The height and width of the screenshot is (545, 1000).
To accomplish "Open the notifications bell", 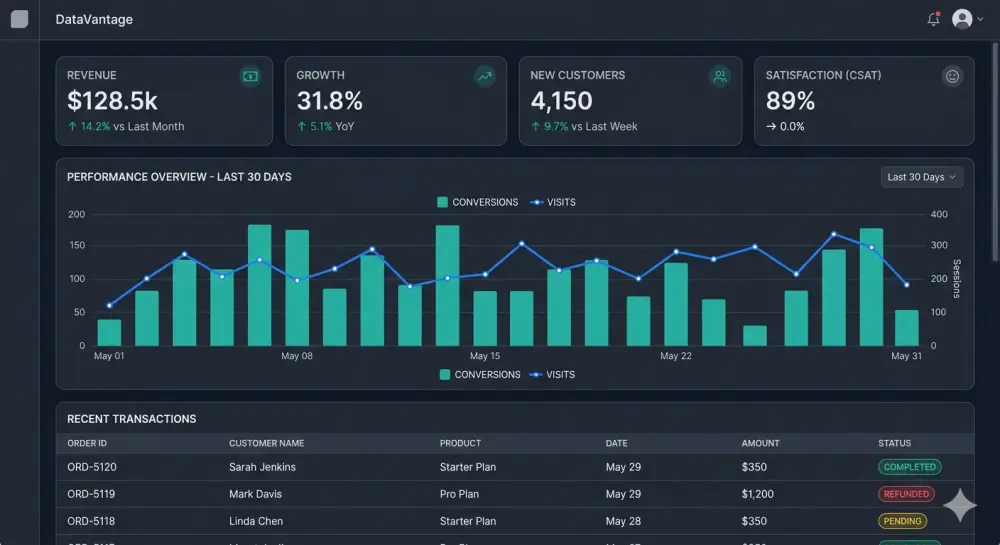I will tap(933, 19).
